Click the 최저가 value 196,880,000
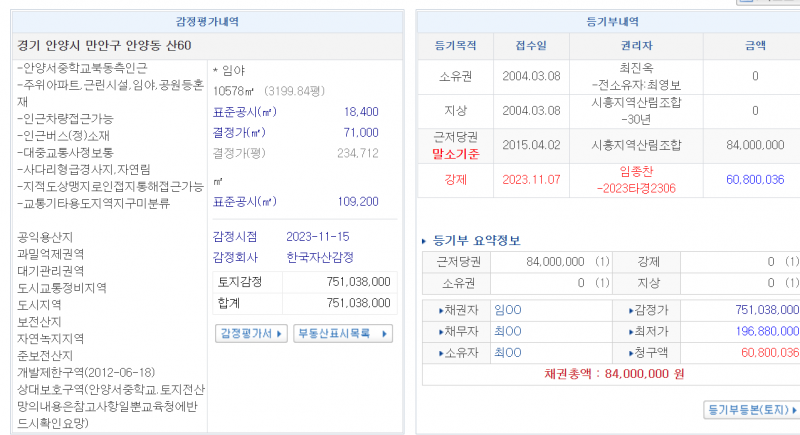800x435 pixels. (x=767, y=331)
